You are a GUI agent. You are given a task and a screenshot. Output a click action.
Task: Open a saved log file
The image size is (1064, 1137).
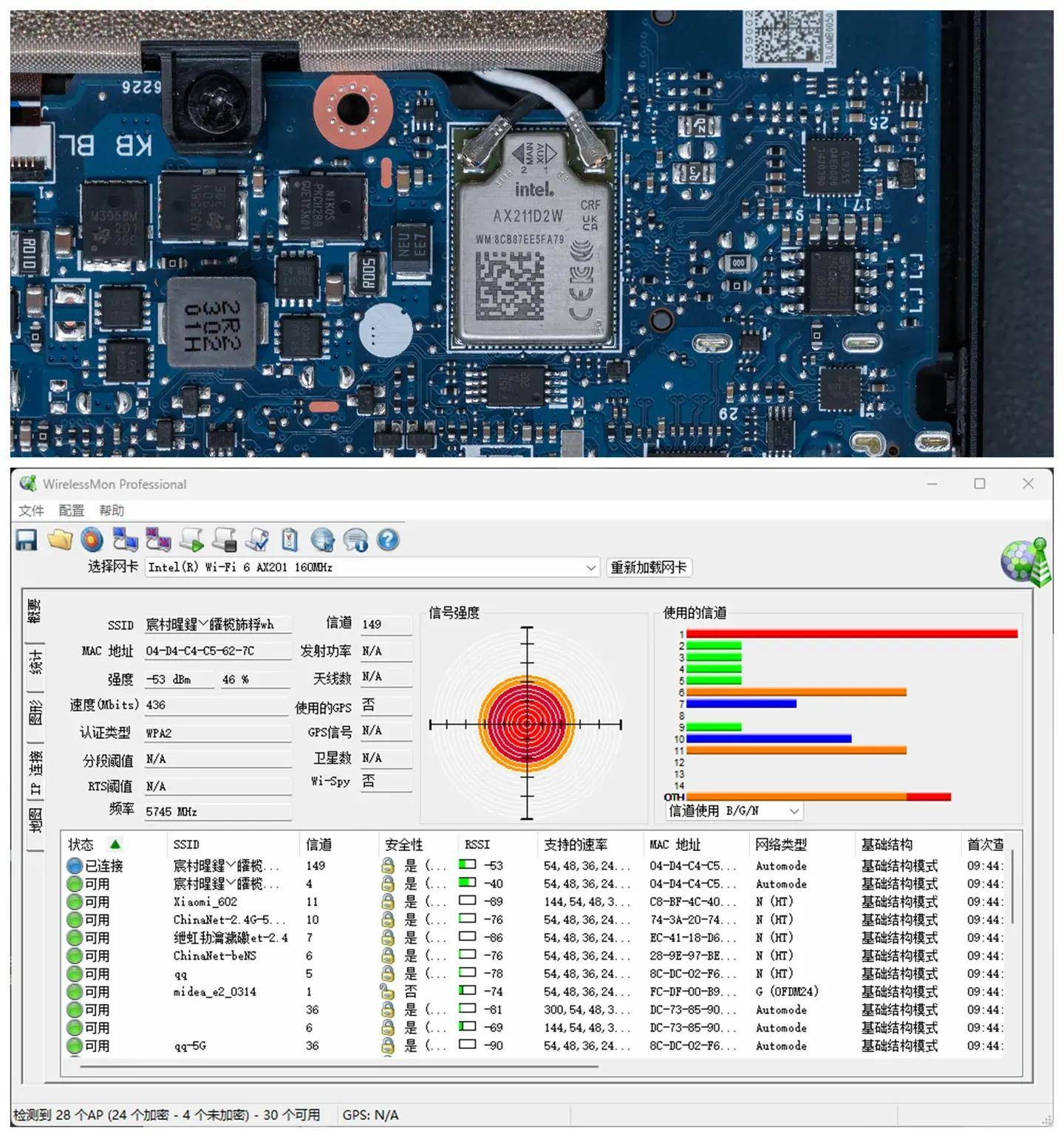59,540
